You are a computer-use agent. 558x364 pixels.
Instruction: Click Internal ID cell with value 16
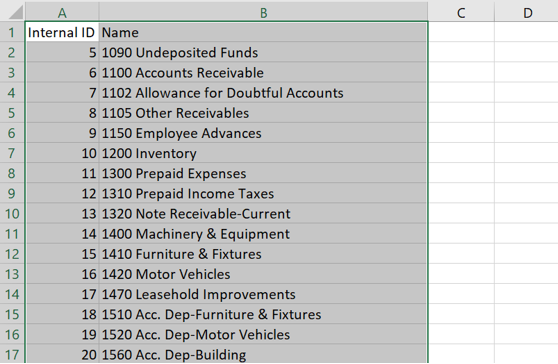click(x=62, y=274)
